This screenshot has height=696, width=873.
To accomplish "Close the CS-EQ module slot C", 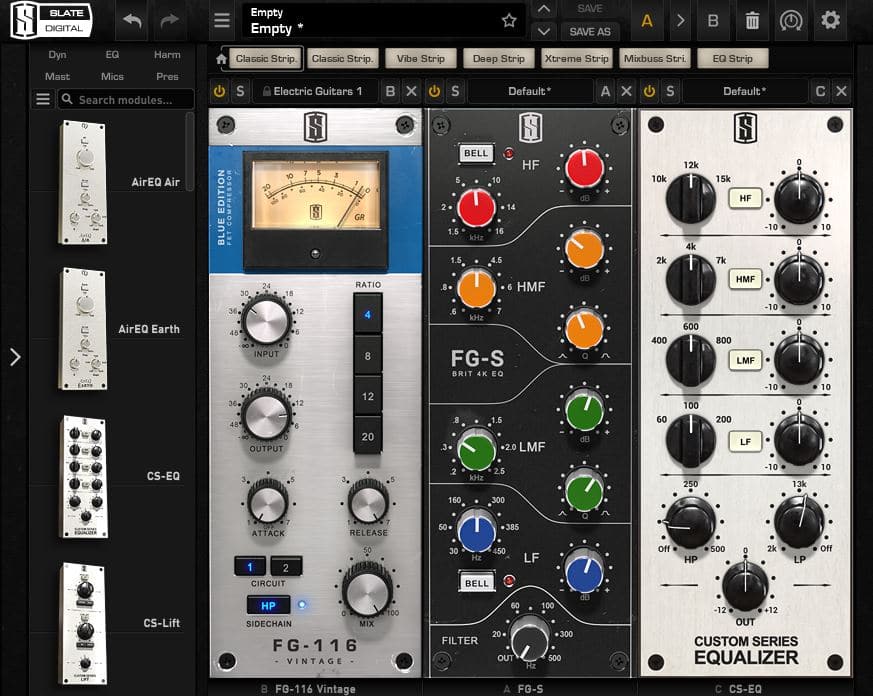I will 841,91.
